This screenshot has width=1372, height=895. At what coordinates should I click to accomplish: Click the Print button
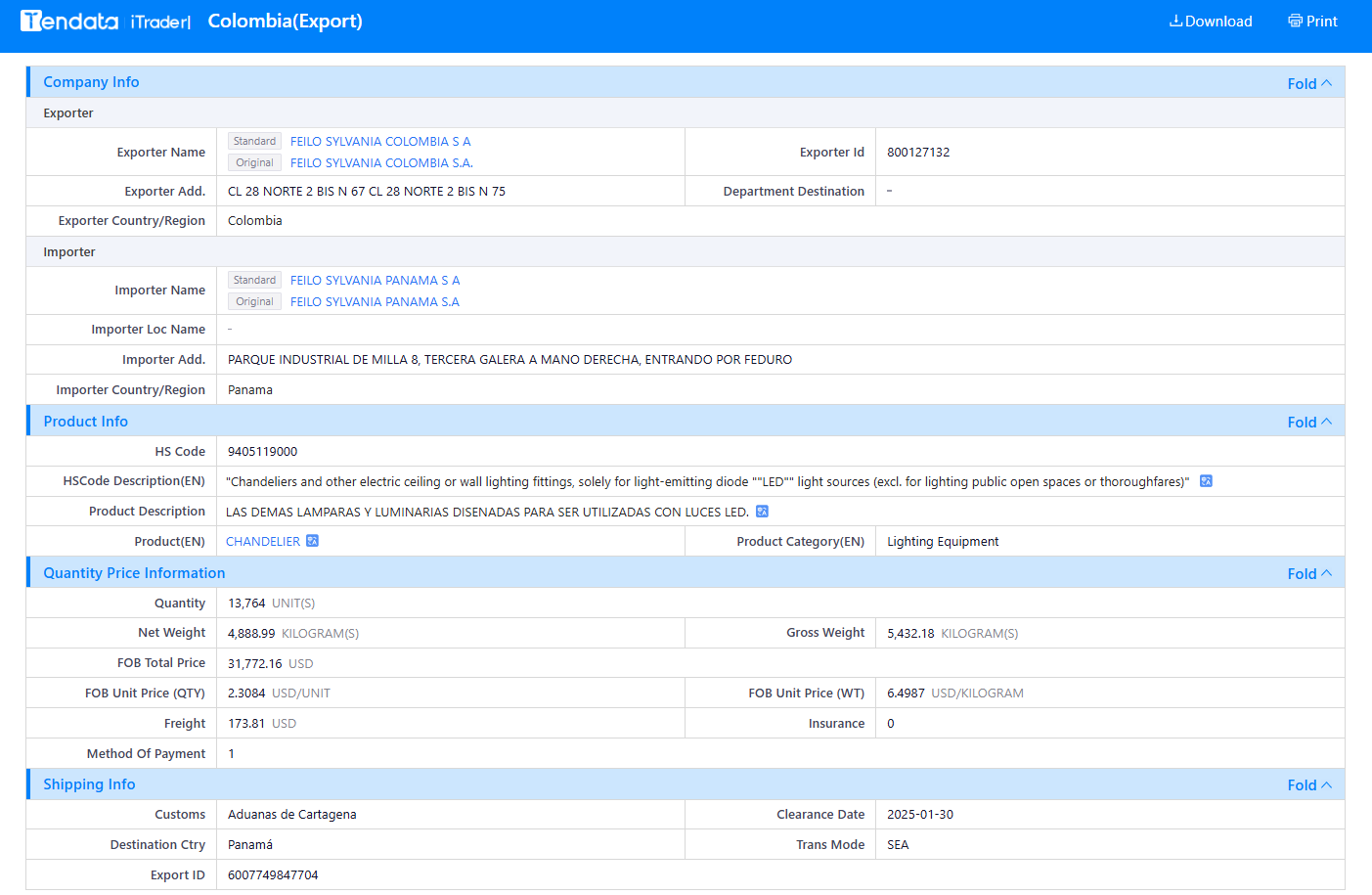coord(1312,22)
